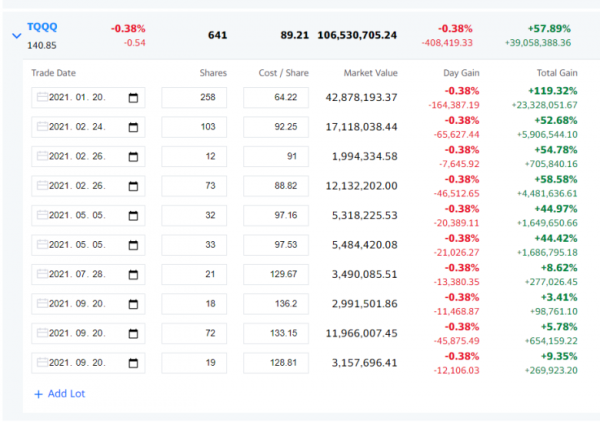Edit the Shares field showing 72
Image resolution: width=600 pixels, height=422 pixels.
pyautogui.click(x=194, y=333)
